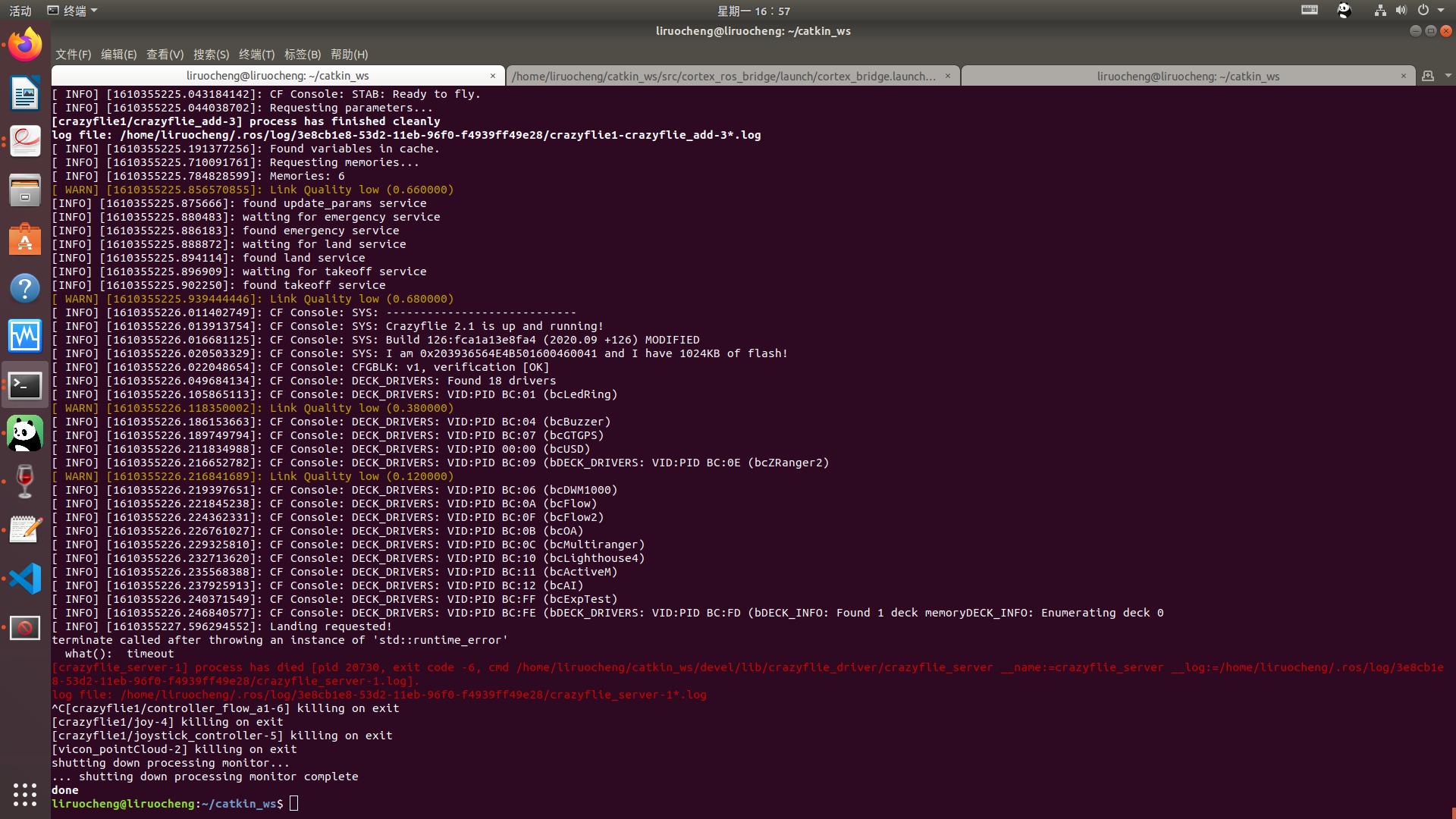Click new terminal tab icon
This screenshot has width=1456, height=819.
coord(1428,76)
